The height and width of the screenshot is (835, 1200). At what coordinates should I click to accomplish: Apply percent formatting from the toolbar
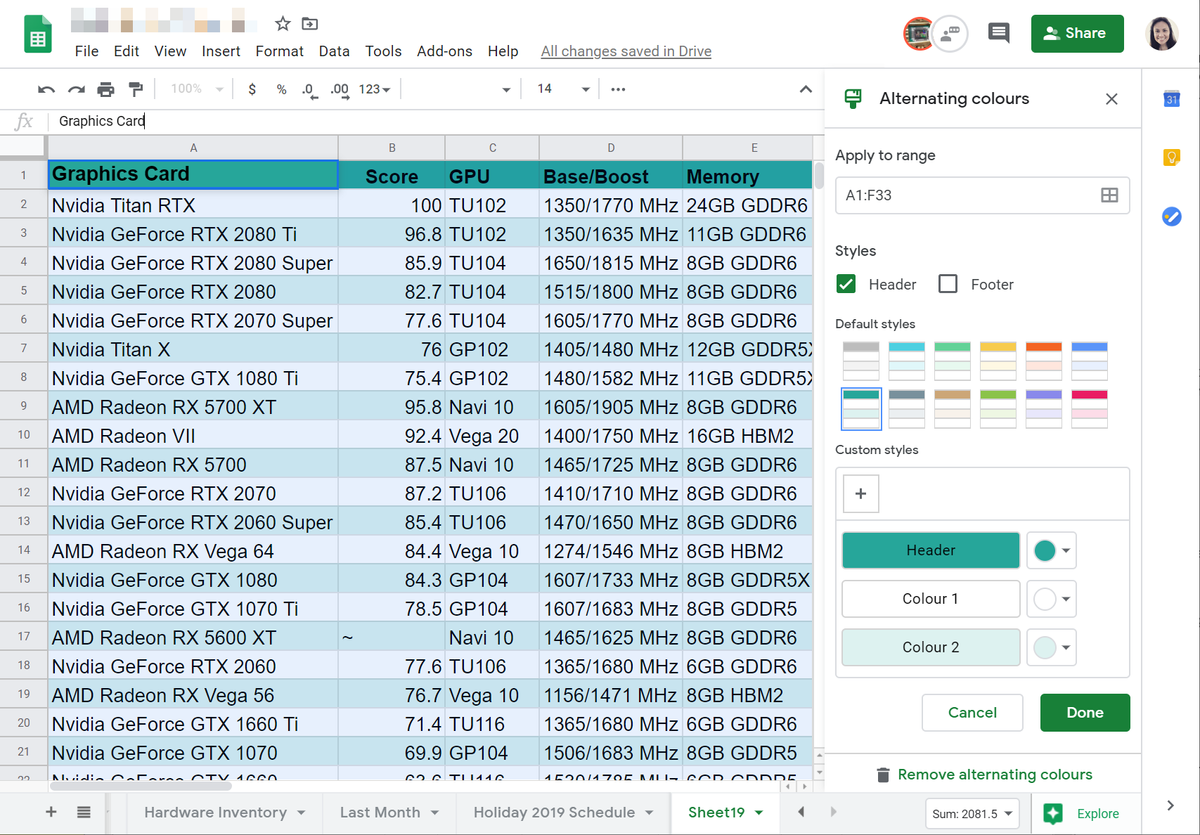[281, 89]
